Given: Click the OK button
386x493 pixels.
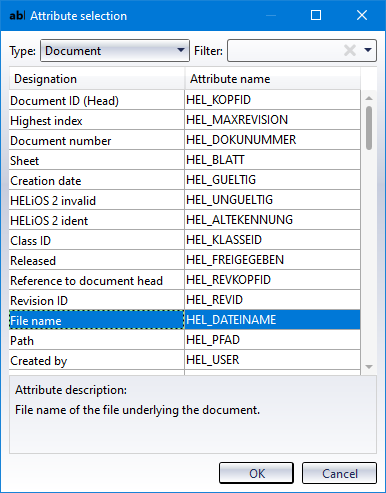Looking at the screenshot, I should click(x=256, y=473).
